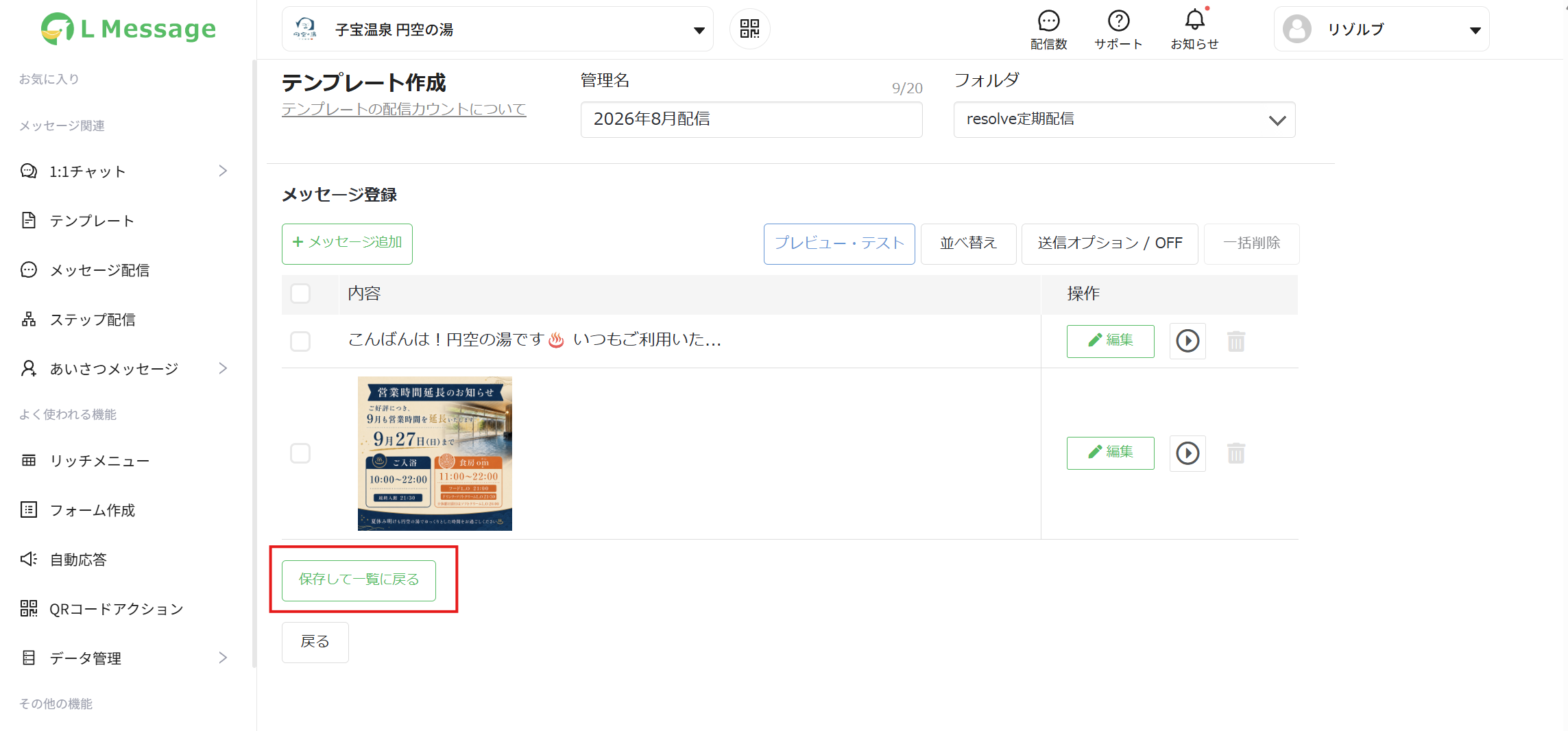1568x731 pixels.
Task: Play test for the image message row
Action: (1187, 453)
